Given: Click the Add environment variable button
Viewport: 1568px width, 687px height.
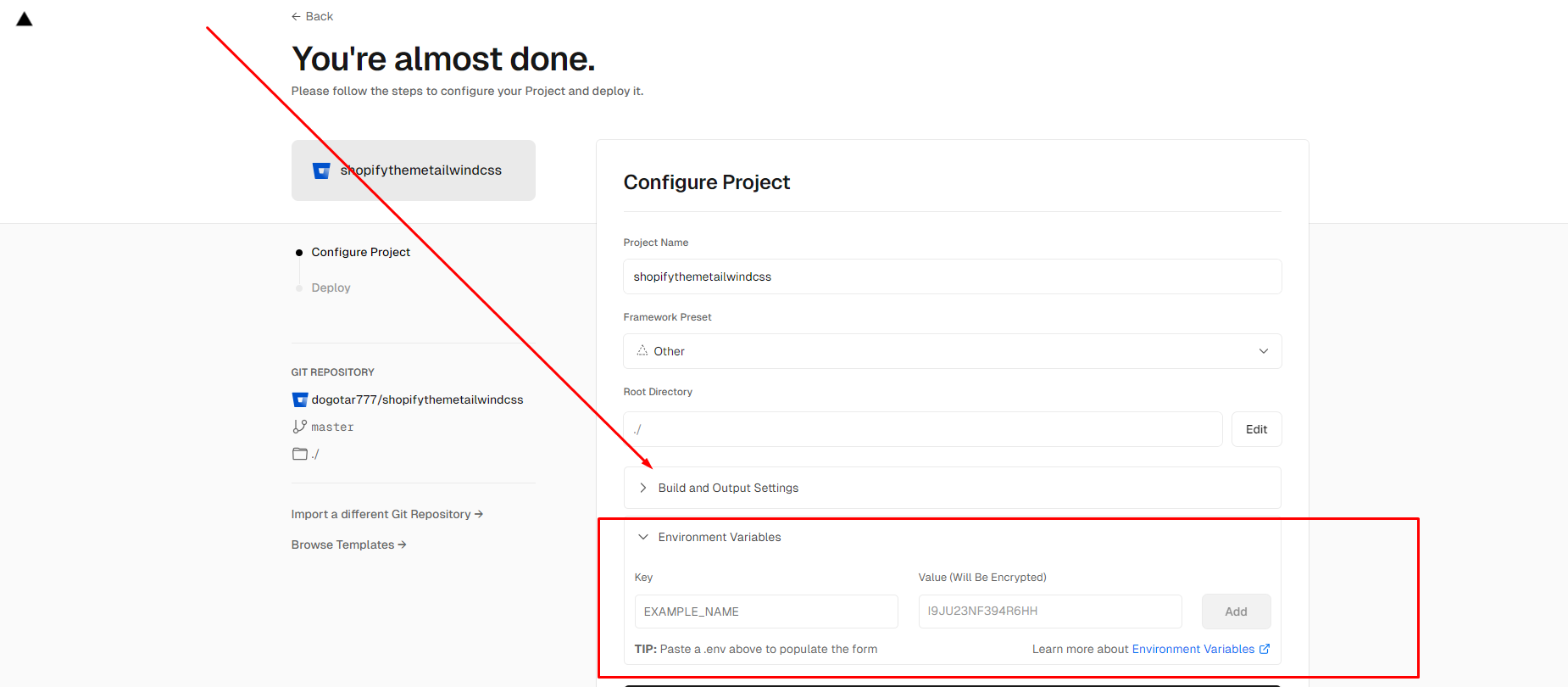Looking at the screenshot, I should (x=1236, y=612).
